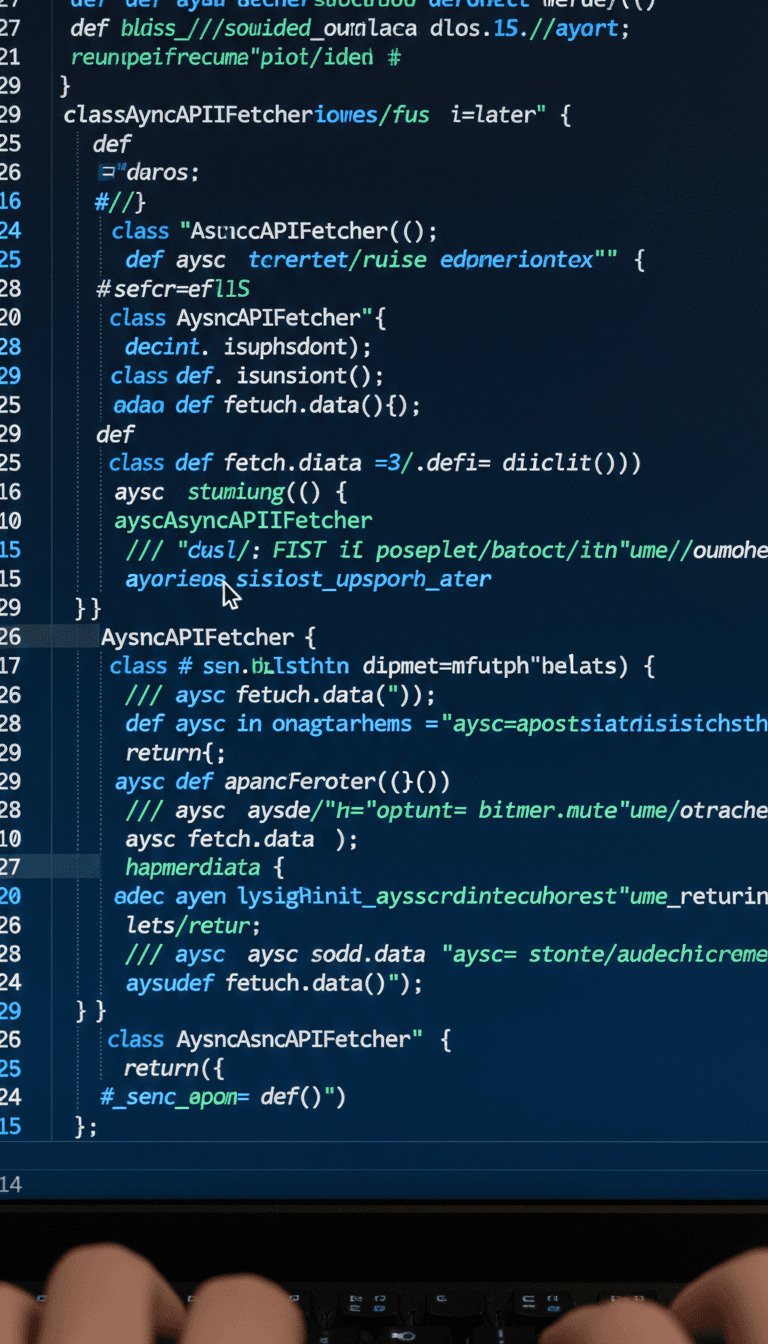Click the 'ayorieos_sisiost_upsporh_ater' identifier
The width and height of the screenshot is (768, 1344).
[x=308, y=579]
